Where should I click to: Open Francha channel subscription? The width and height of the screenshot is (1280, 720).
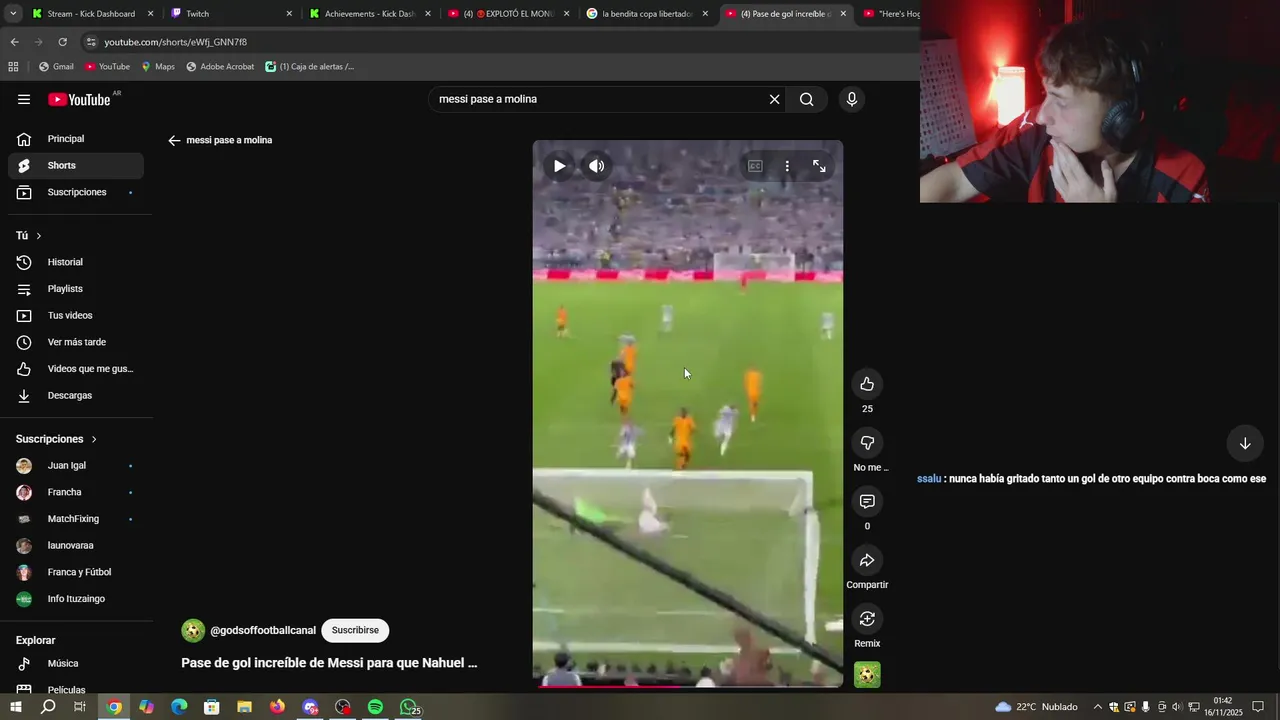pos(76,492)
